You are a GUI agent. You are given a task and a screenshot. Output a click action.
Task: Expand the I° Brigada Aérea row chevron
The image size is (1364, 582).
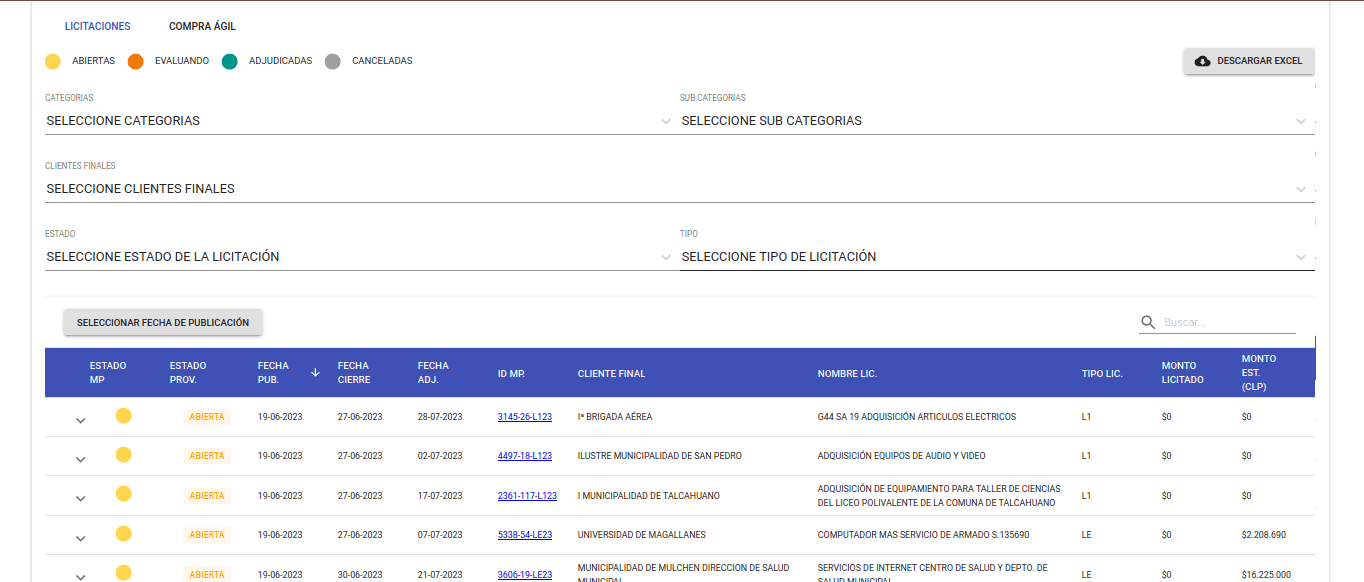81,420
